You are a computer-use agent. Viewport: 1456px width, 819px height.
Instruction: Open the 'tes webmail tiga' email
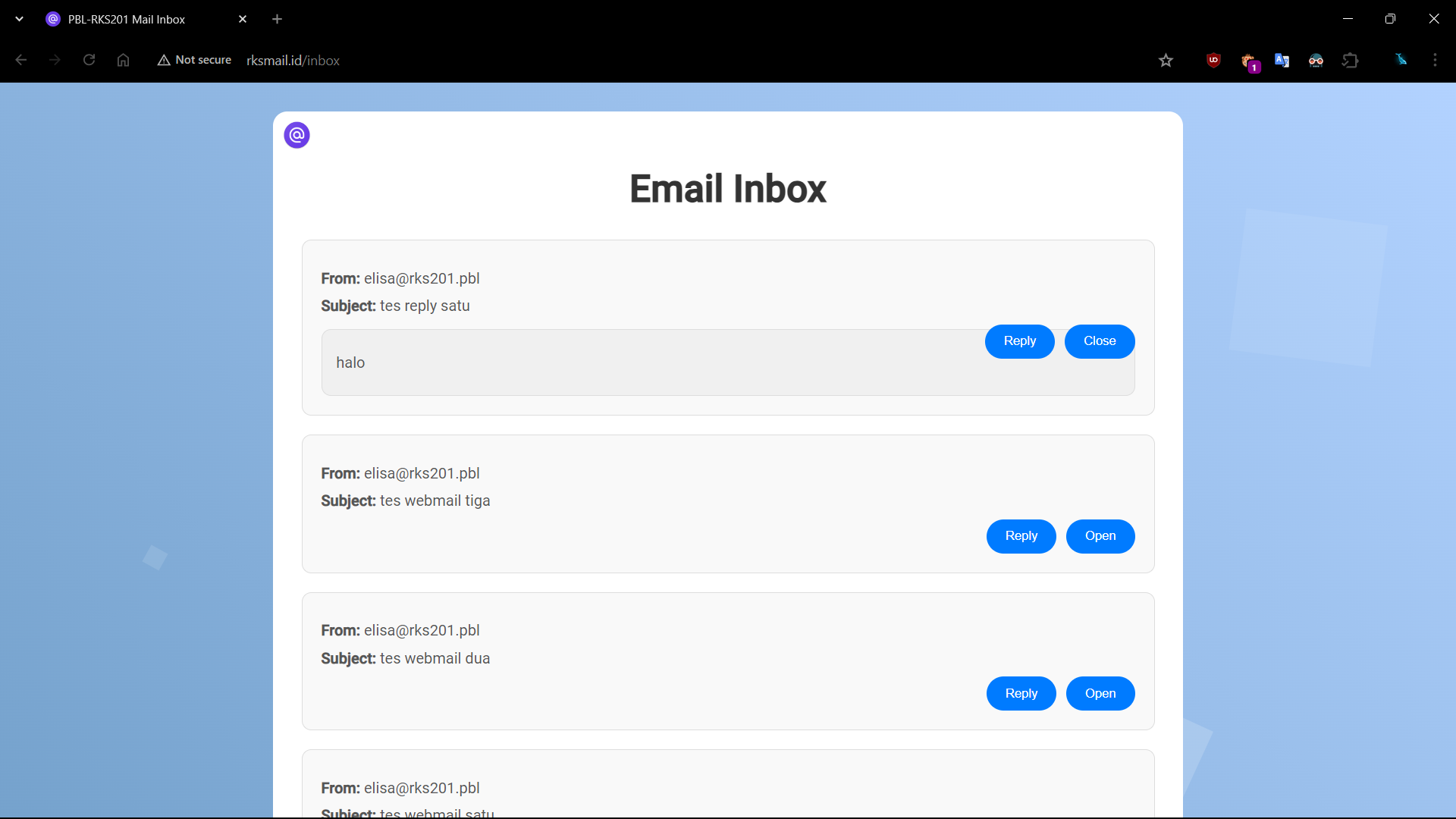coord(1100,535)
